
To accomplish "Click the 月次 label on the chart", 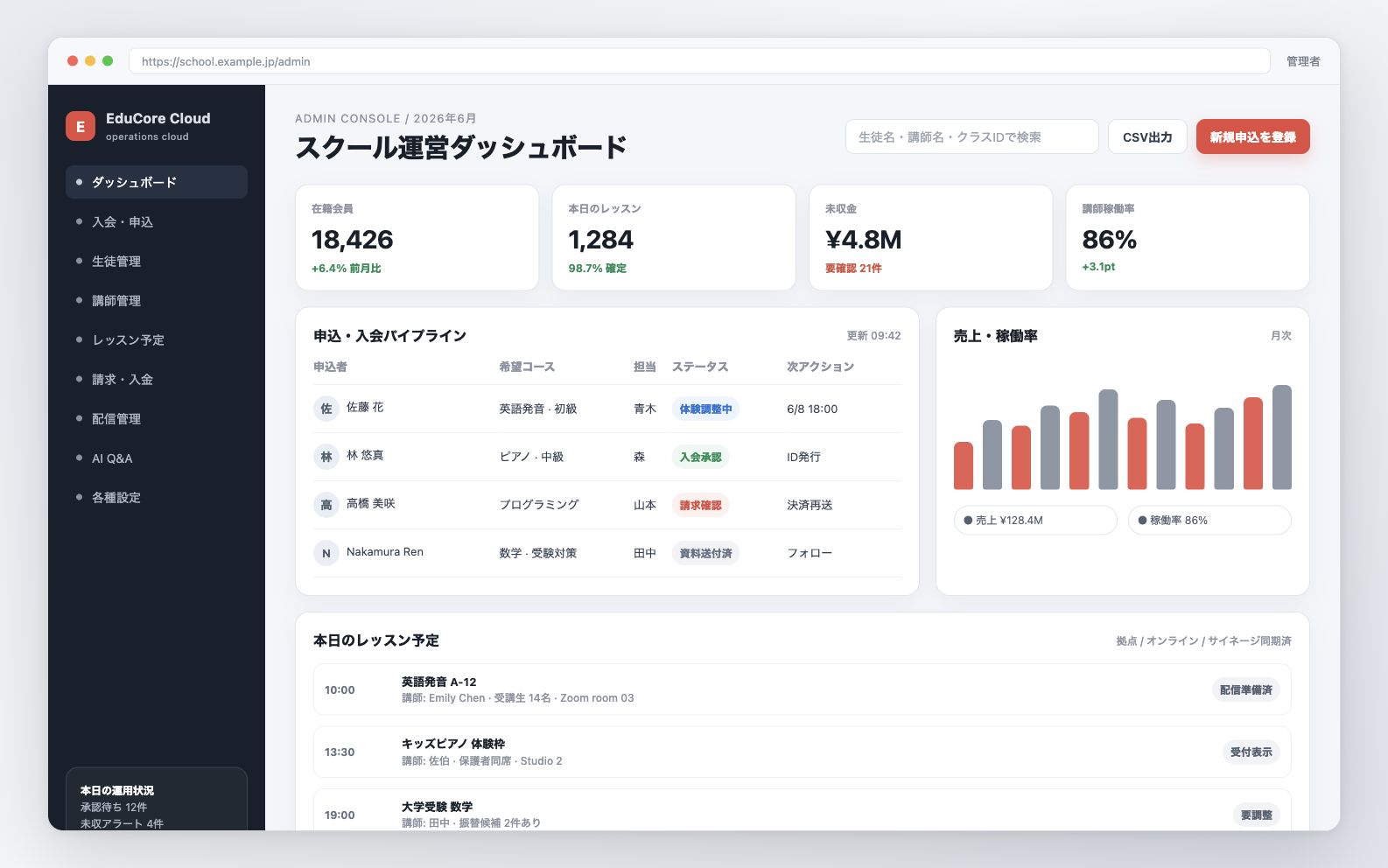I will 1281,336.
